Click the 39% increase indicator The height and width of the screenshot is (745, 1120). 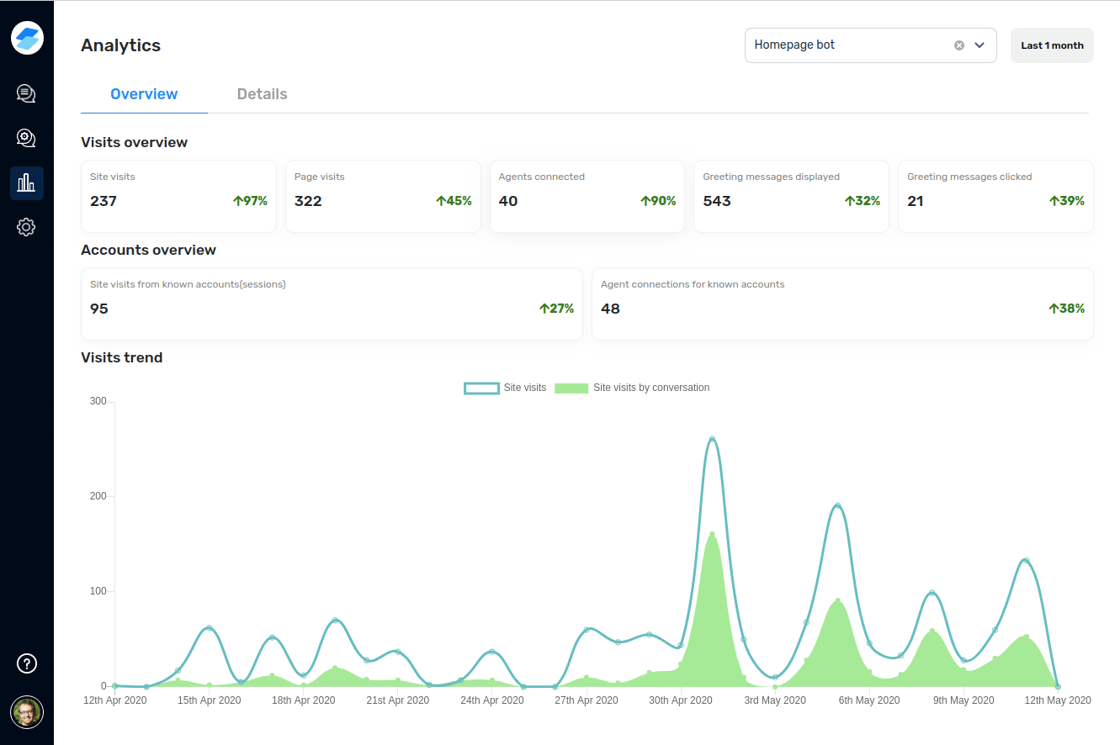pyautogui.click(x=1066, y=201)
